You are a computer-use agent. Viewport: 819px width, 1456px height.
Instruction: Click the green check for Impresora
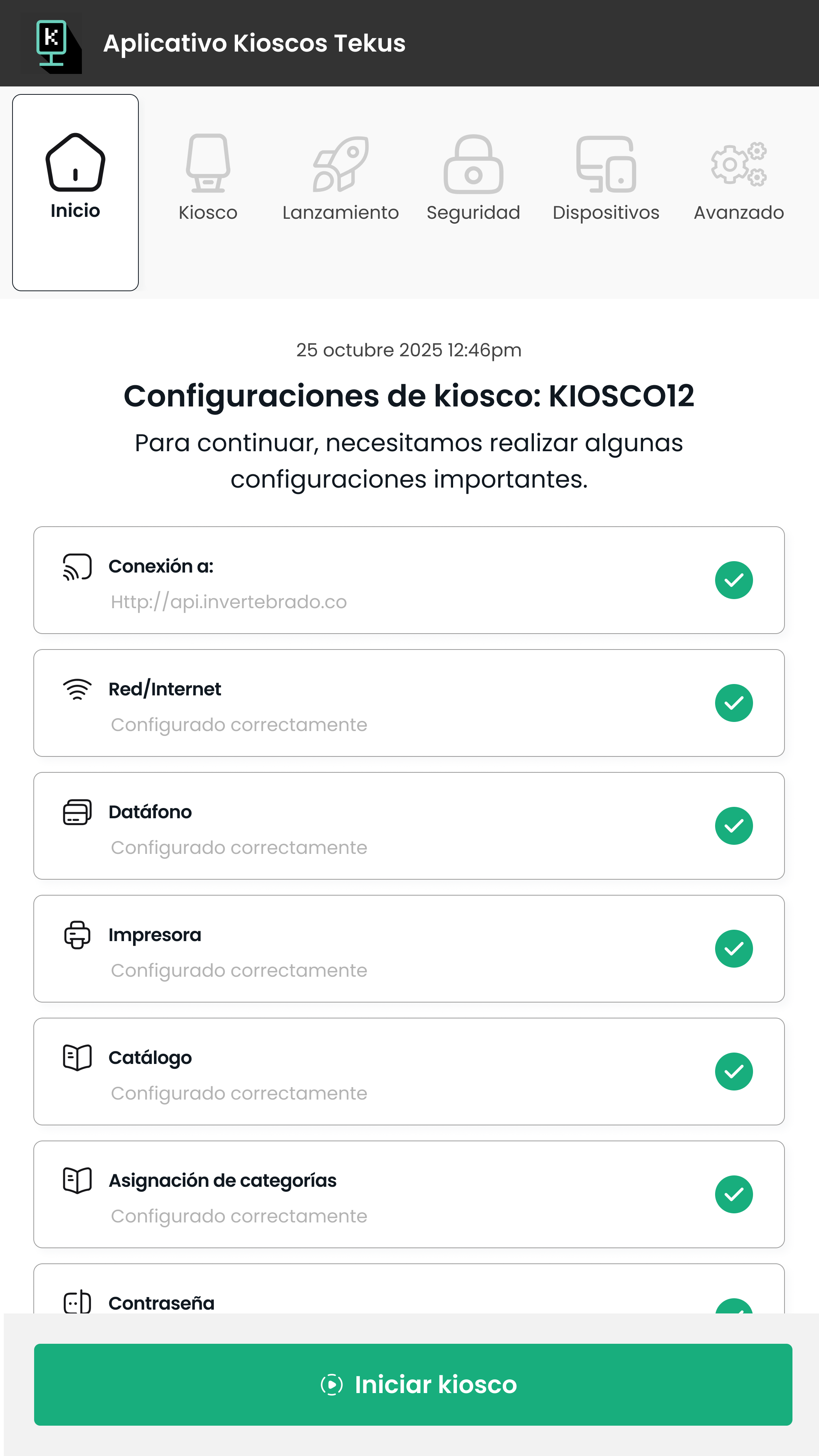734,948
